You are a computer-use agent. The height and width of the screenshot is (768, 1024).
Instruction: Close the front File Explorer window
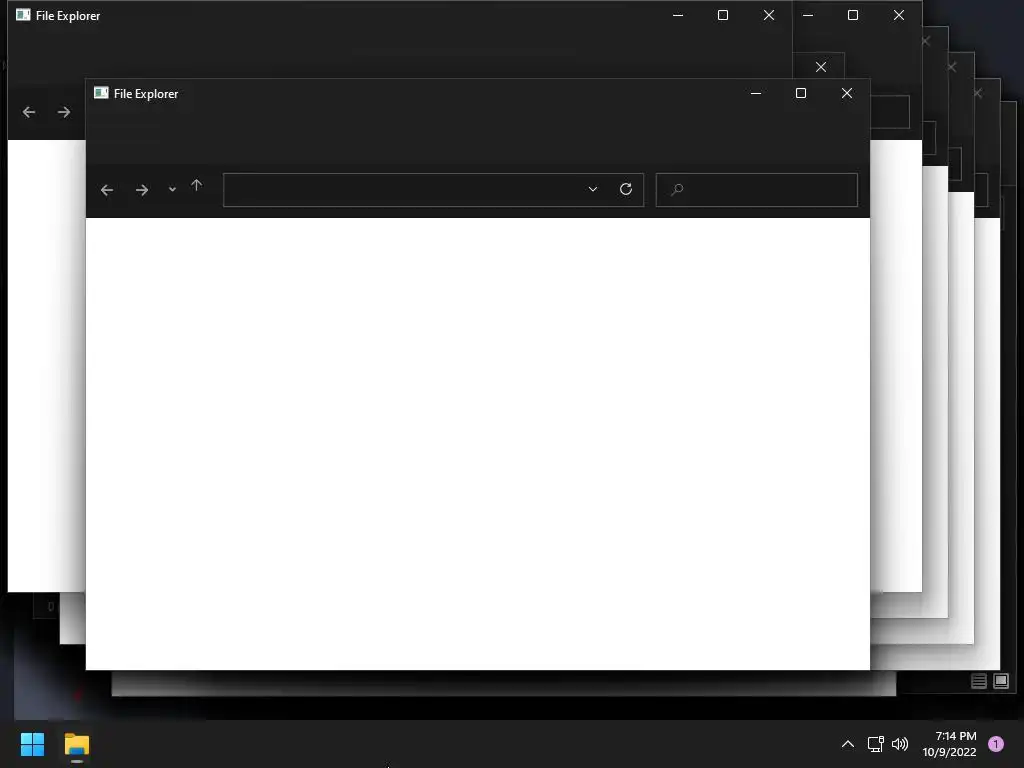[847, 93]
